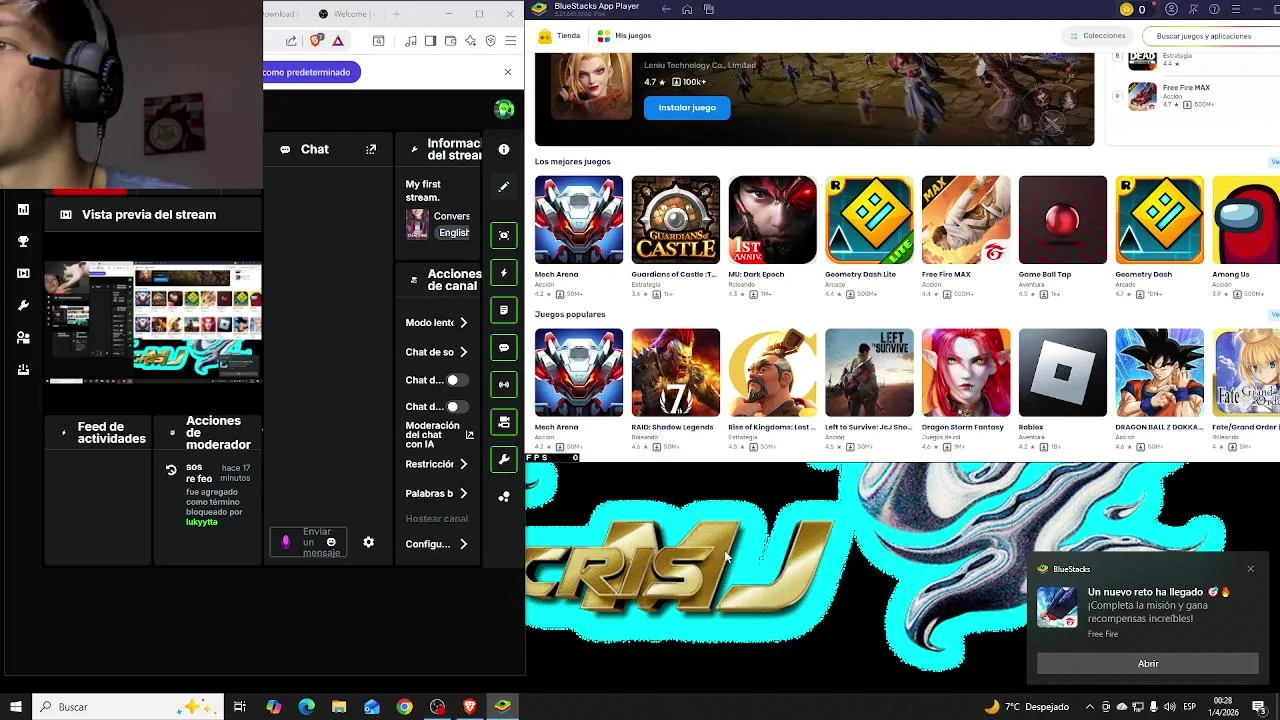The image size is (1280, 720).
Task: Click the document notes quick action icon
Action: pyautogui.click(x=504, y=310)
